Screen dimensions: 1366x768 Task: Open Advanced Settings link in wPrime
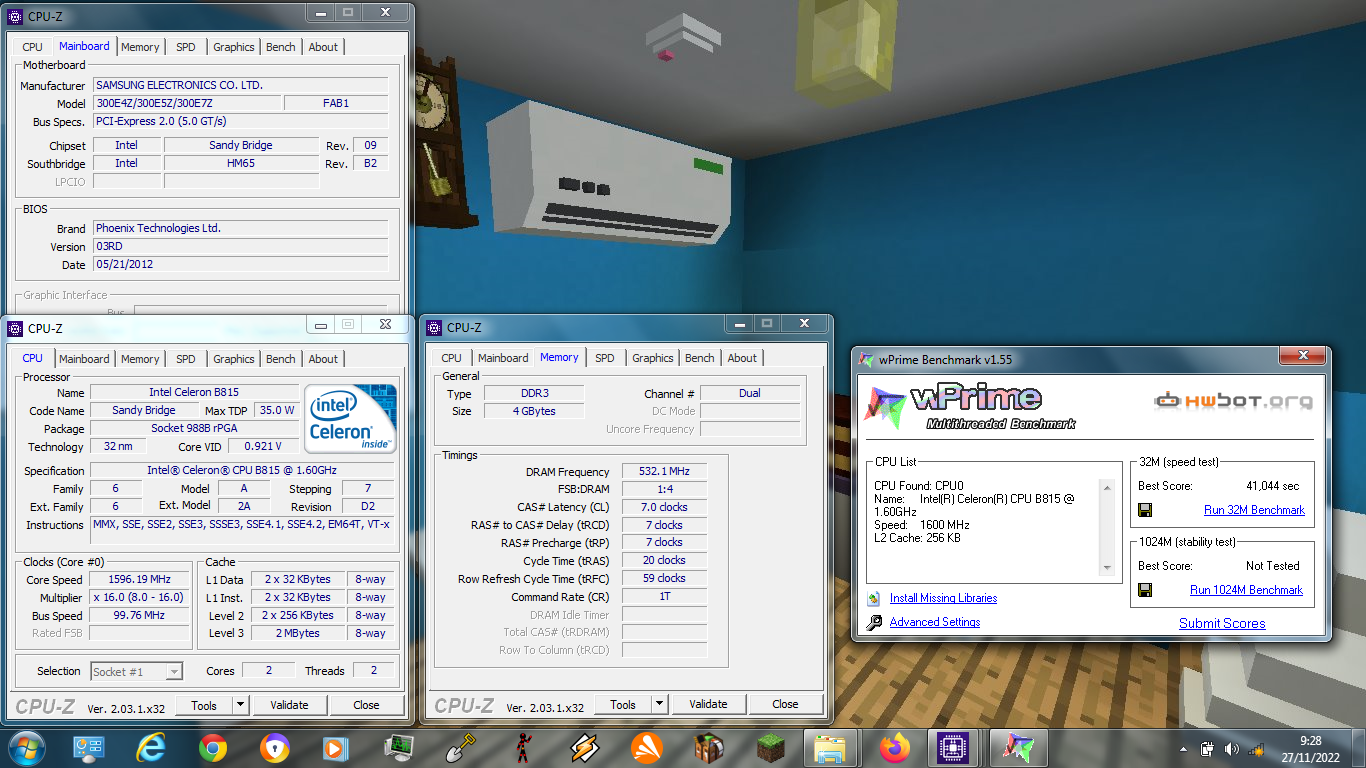pyautogui.click(x=935, y=622)
